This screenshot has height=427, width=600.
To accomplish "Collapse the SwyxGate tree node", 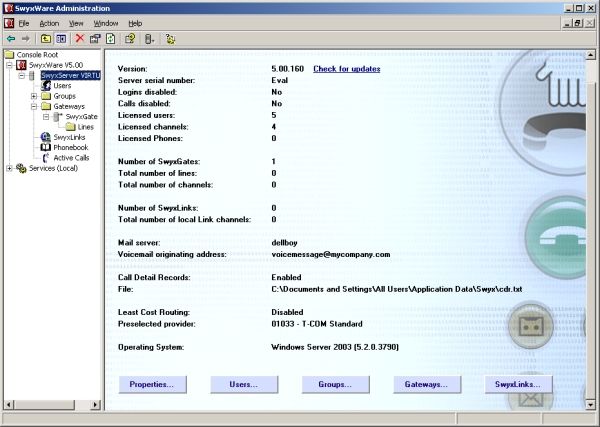I will 46,117.
